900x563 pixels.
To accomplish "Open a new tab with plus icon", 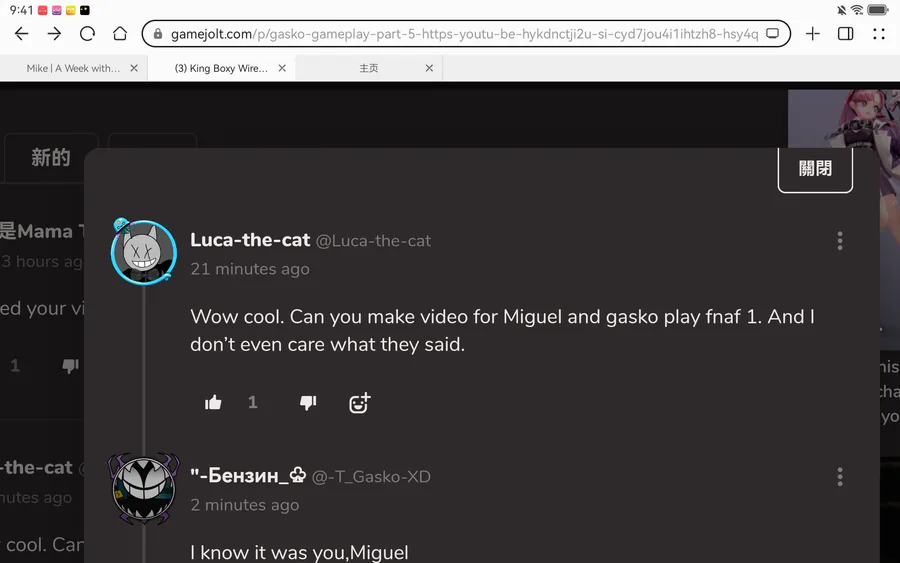I will tap(813, 34).
